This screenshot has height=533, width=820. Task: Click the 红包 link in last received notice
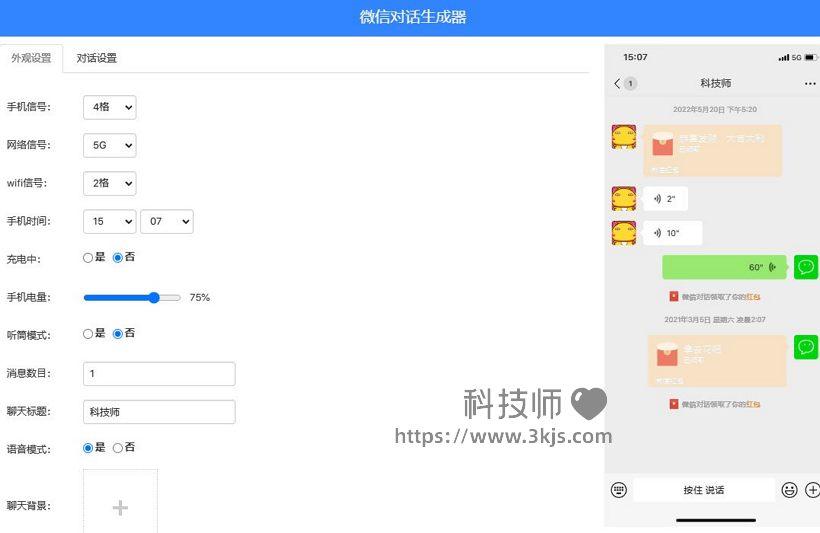(753, 404)
